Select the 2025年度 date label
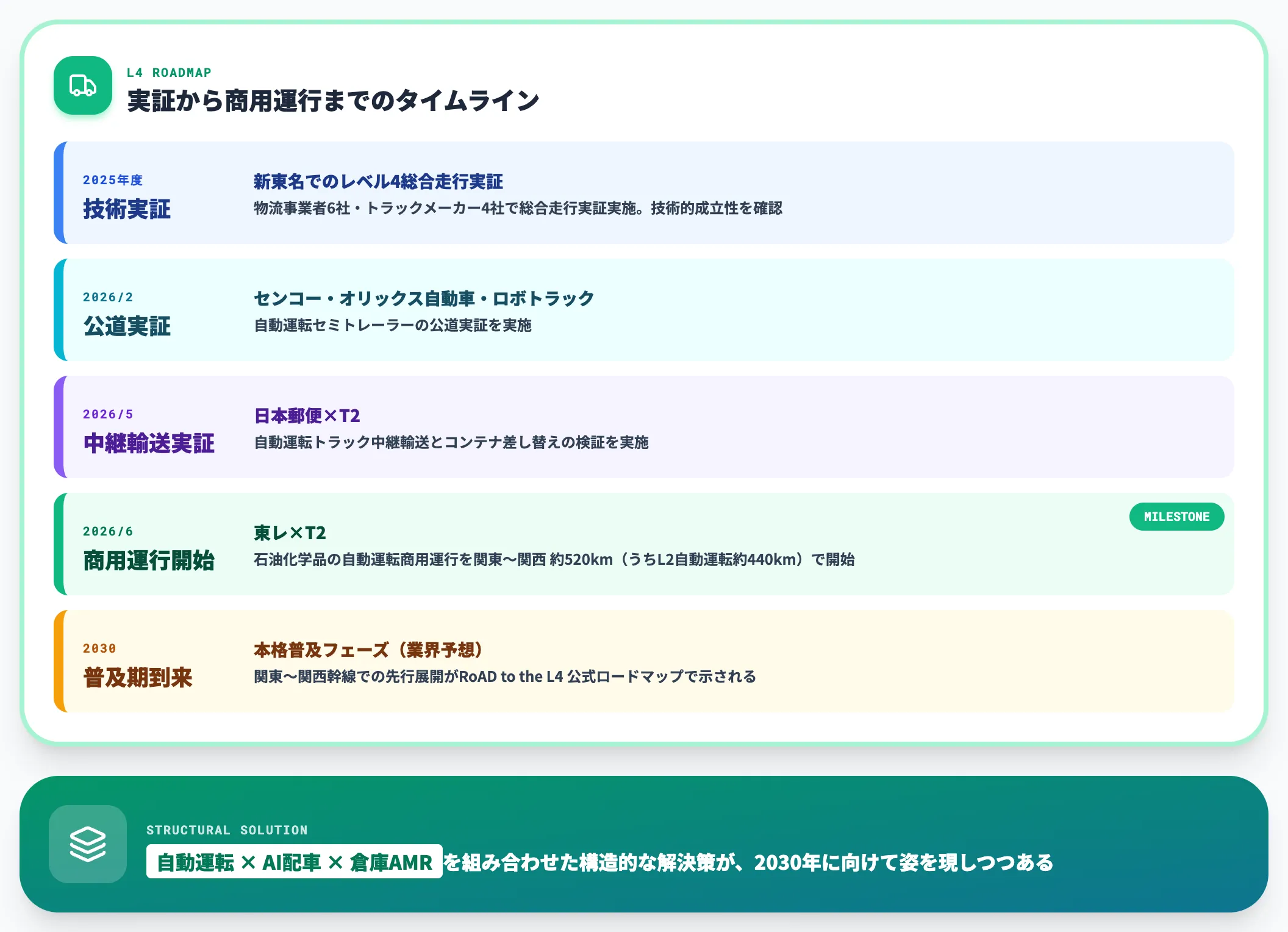Screen dimensions: 1288x932 click(113, 180)
